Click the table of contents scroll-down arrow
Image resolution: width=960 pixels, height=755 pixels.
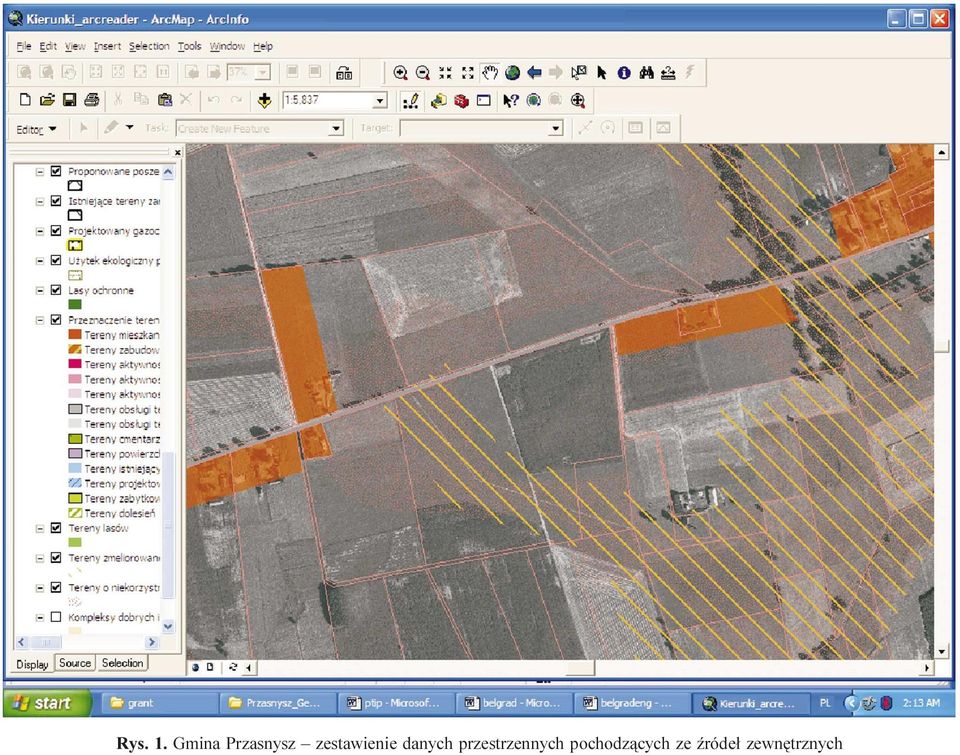(168, 626)
